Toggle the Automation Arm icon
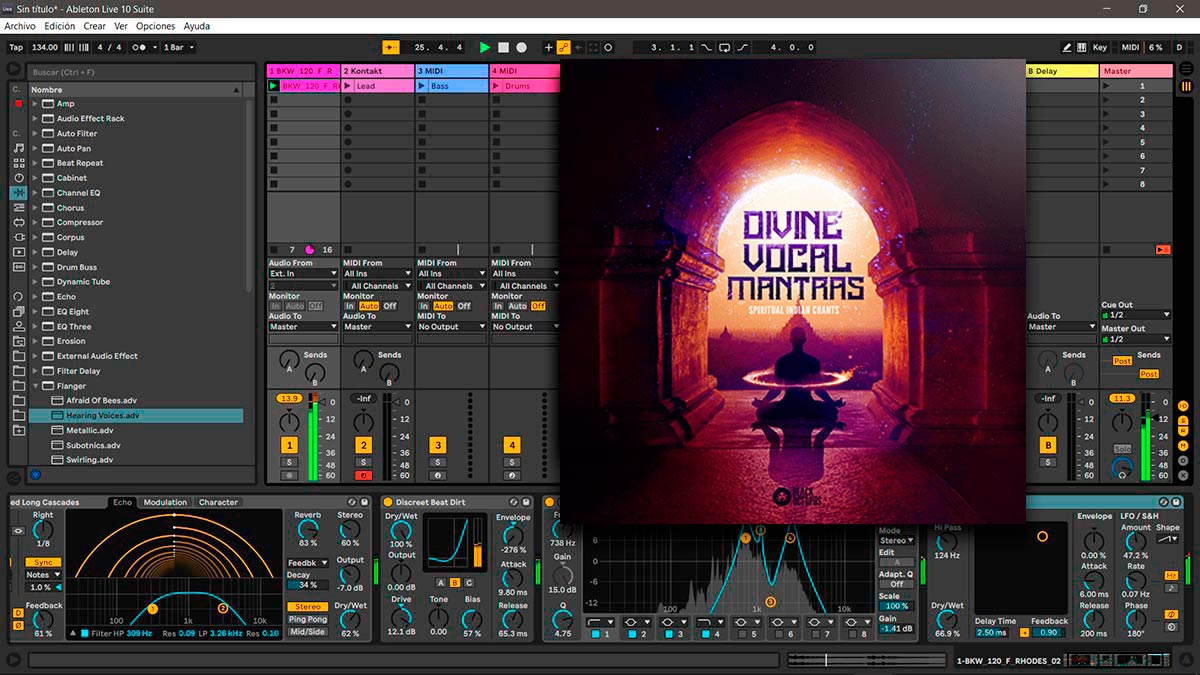The width and height of the screenshot is (1200, 675). tap(563, 47)
